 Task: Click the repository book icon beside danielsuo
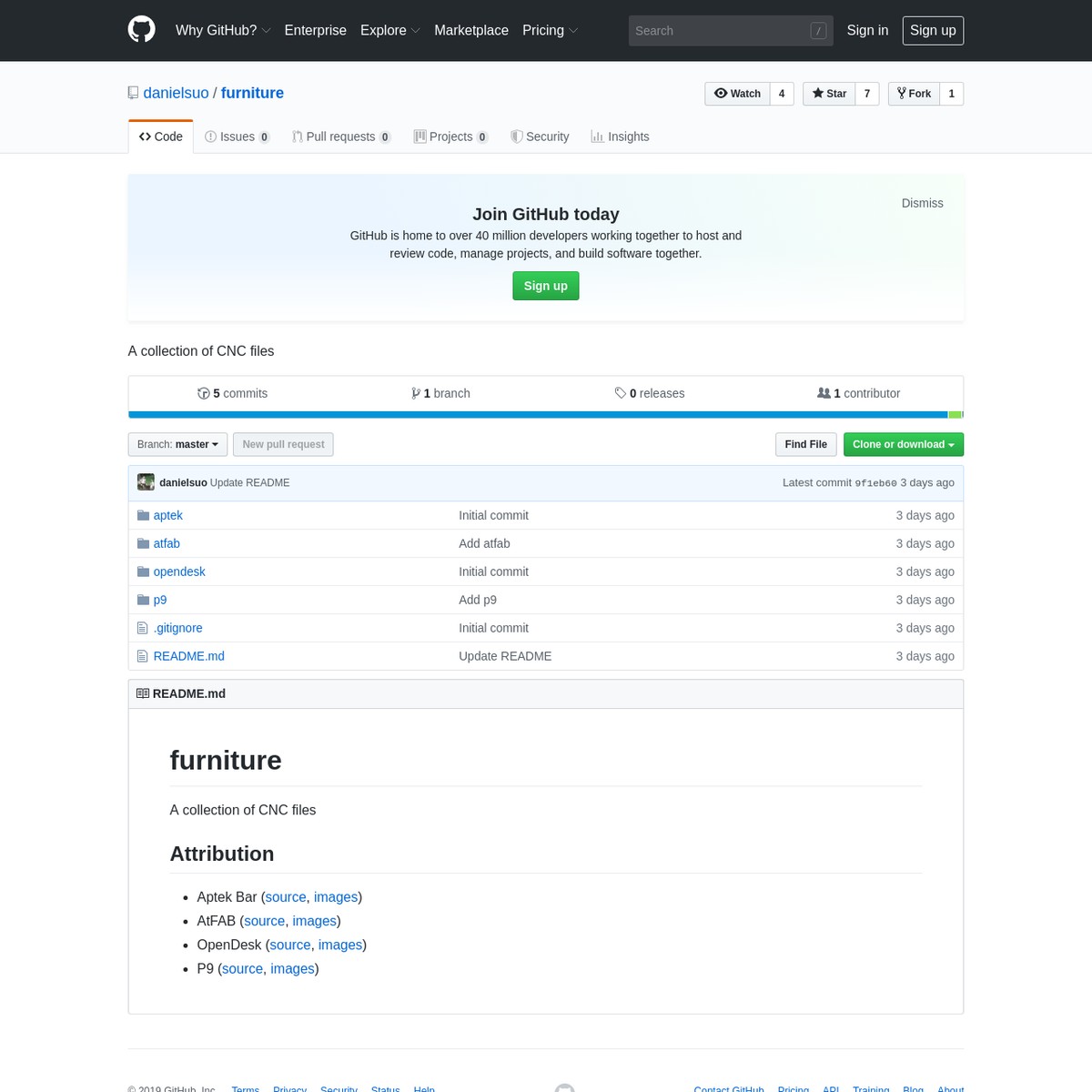(x=133, y=93)
